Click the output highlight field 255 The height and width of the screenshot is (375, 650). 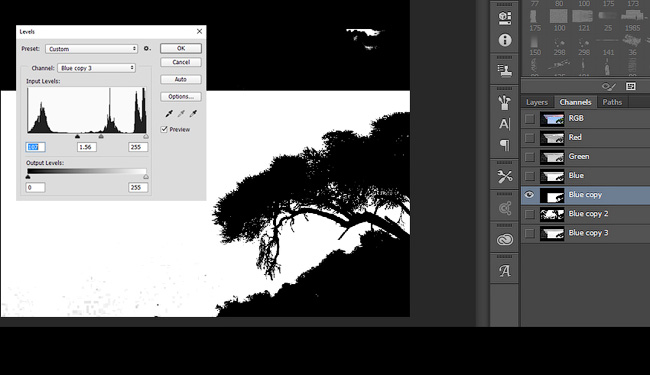[x=138, y=187]
